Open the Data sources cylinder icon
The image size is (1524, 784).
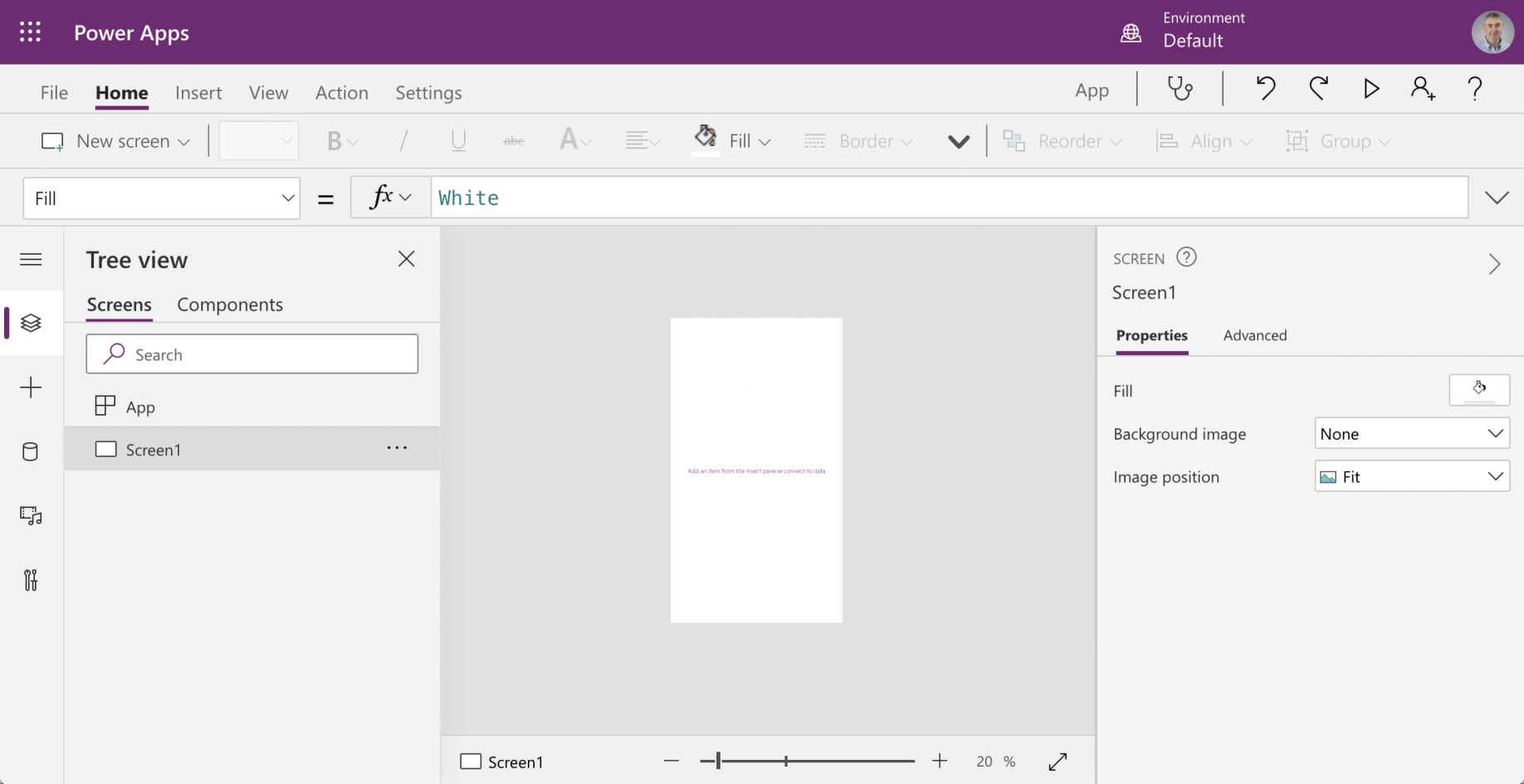coord(31,452)
